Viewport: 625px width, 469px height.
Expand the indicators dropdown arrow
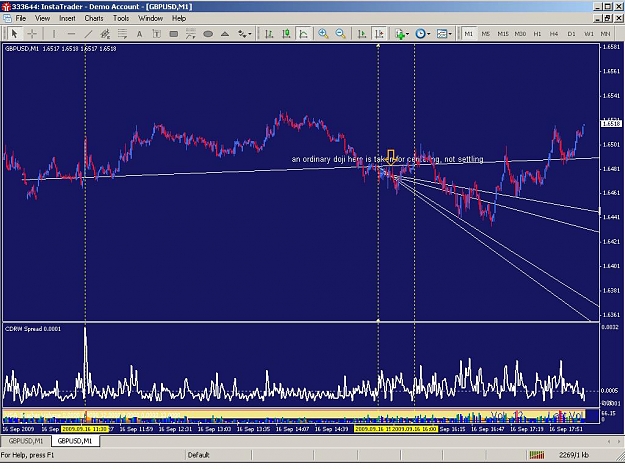(407, 34)
